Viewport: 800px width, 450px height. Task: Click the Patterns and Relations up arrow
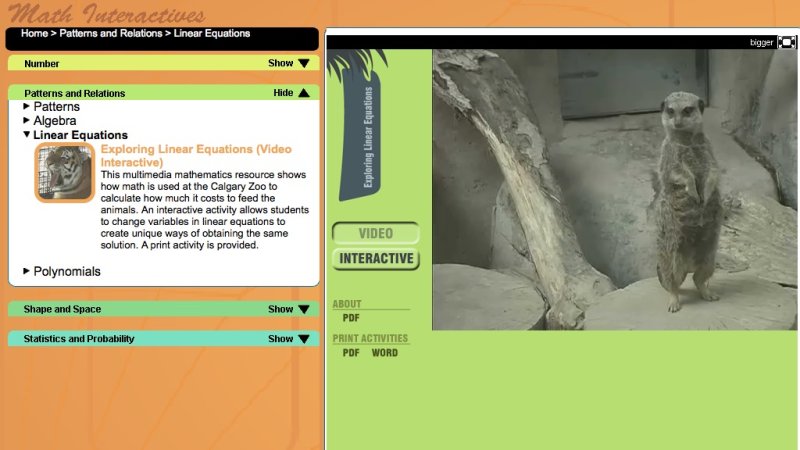(304, 92)
